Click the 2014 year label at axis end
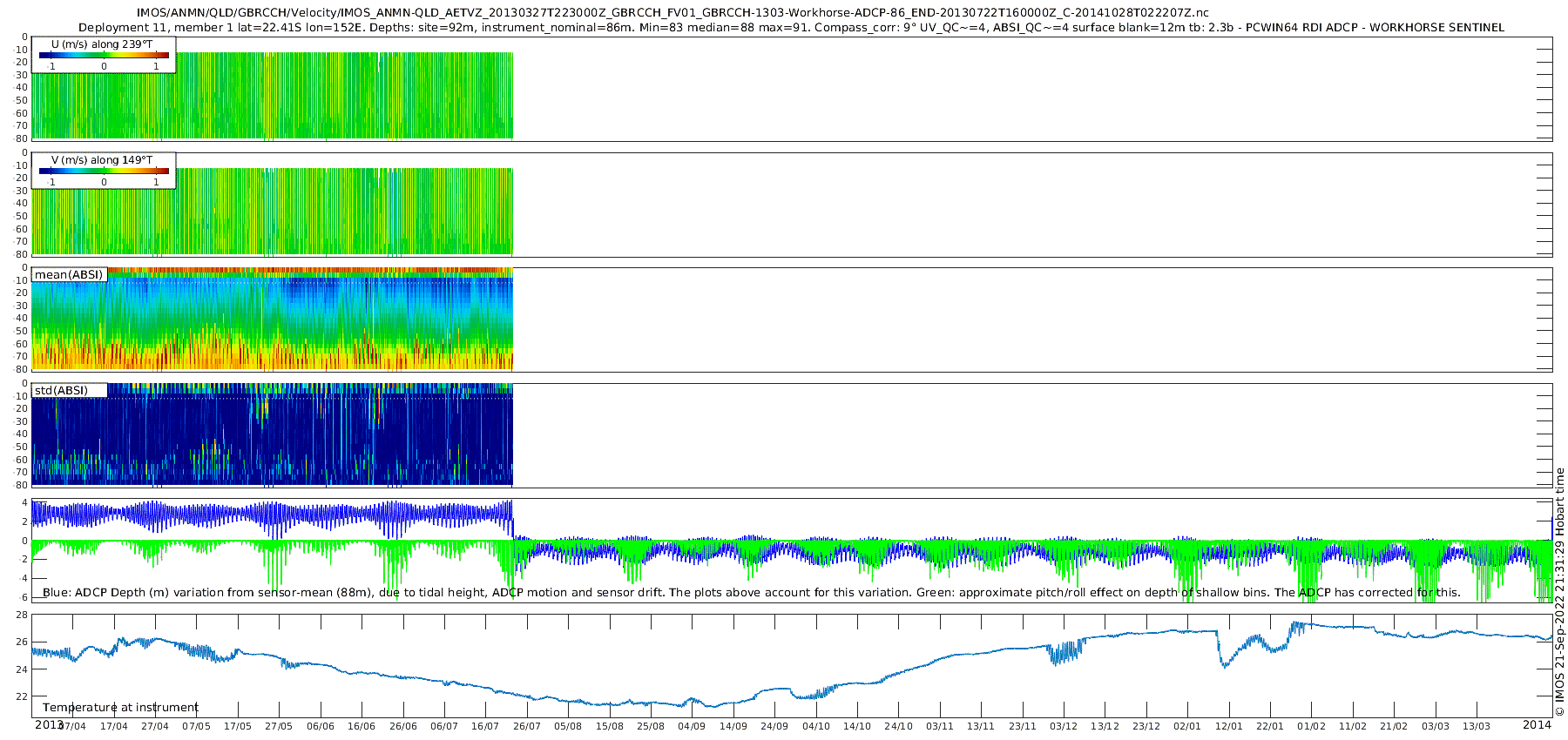Viewport: 1568px width, 740px height. (x=1537, y=724)
